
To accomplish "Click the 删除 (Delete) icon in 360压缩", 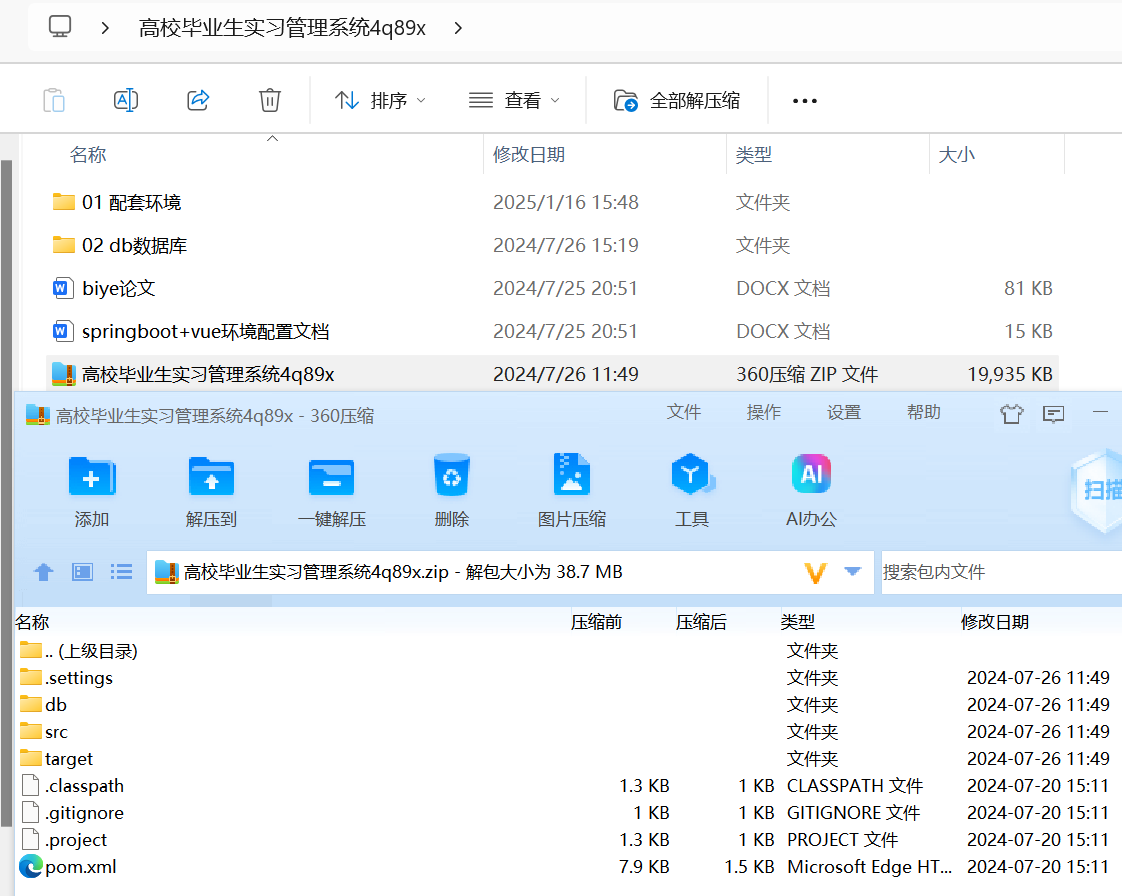I will click(451, 487).
